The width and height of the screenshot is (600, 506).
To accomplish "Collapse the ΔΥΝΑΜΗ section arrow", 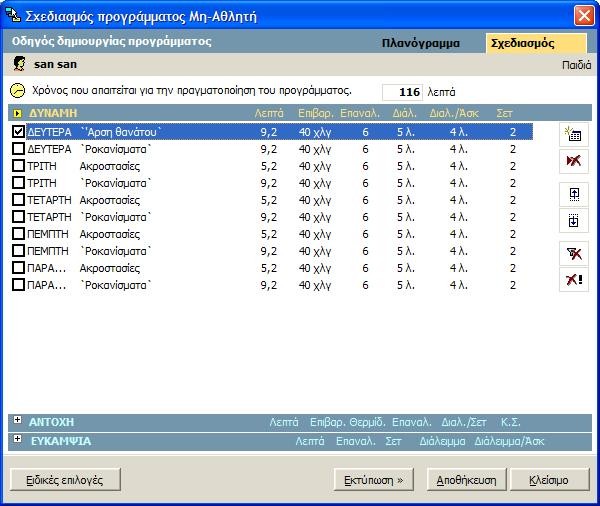I will point(17,113).
